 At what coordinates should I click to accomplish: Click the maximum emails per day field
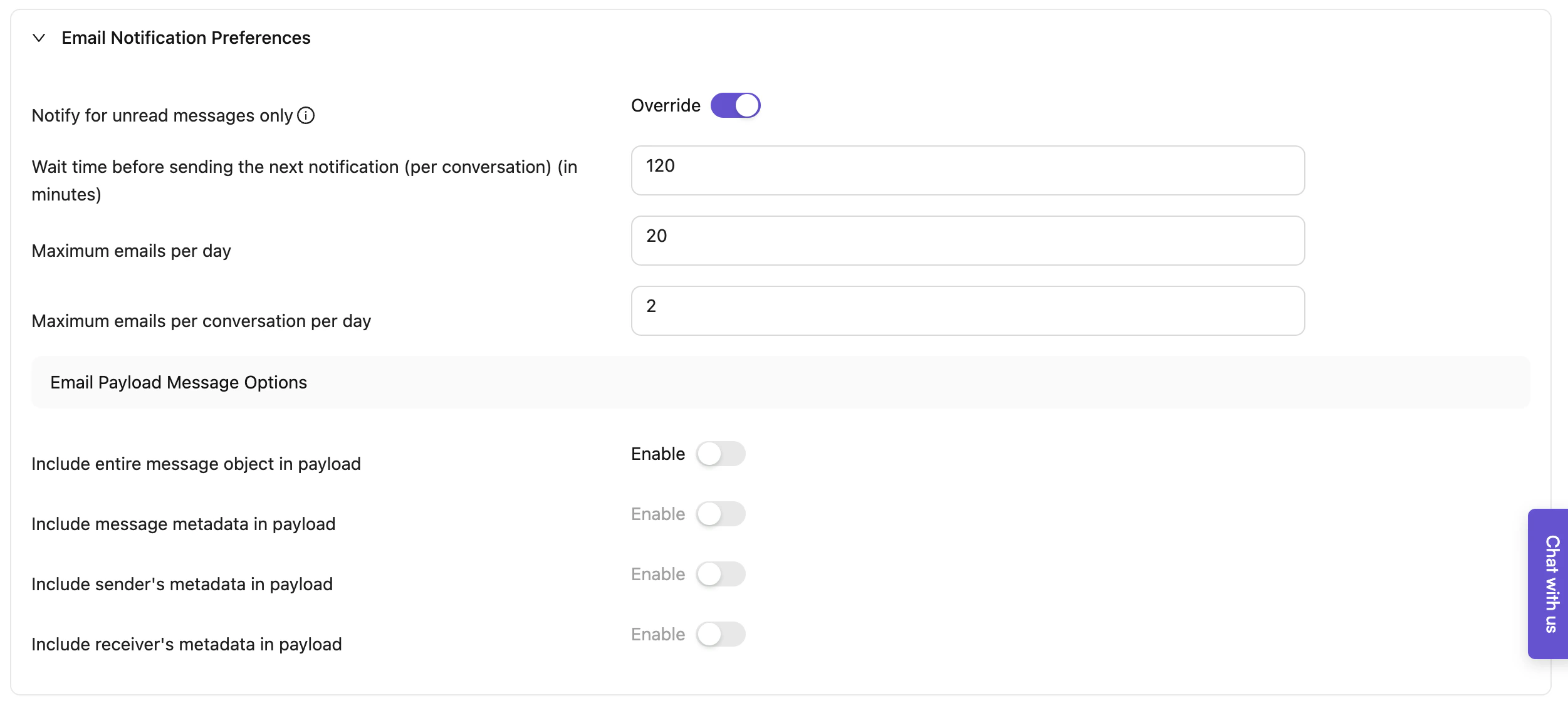pos(967,241)
